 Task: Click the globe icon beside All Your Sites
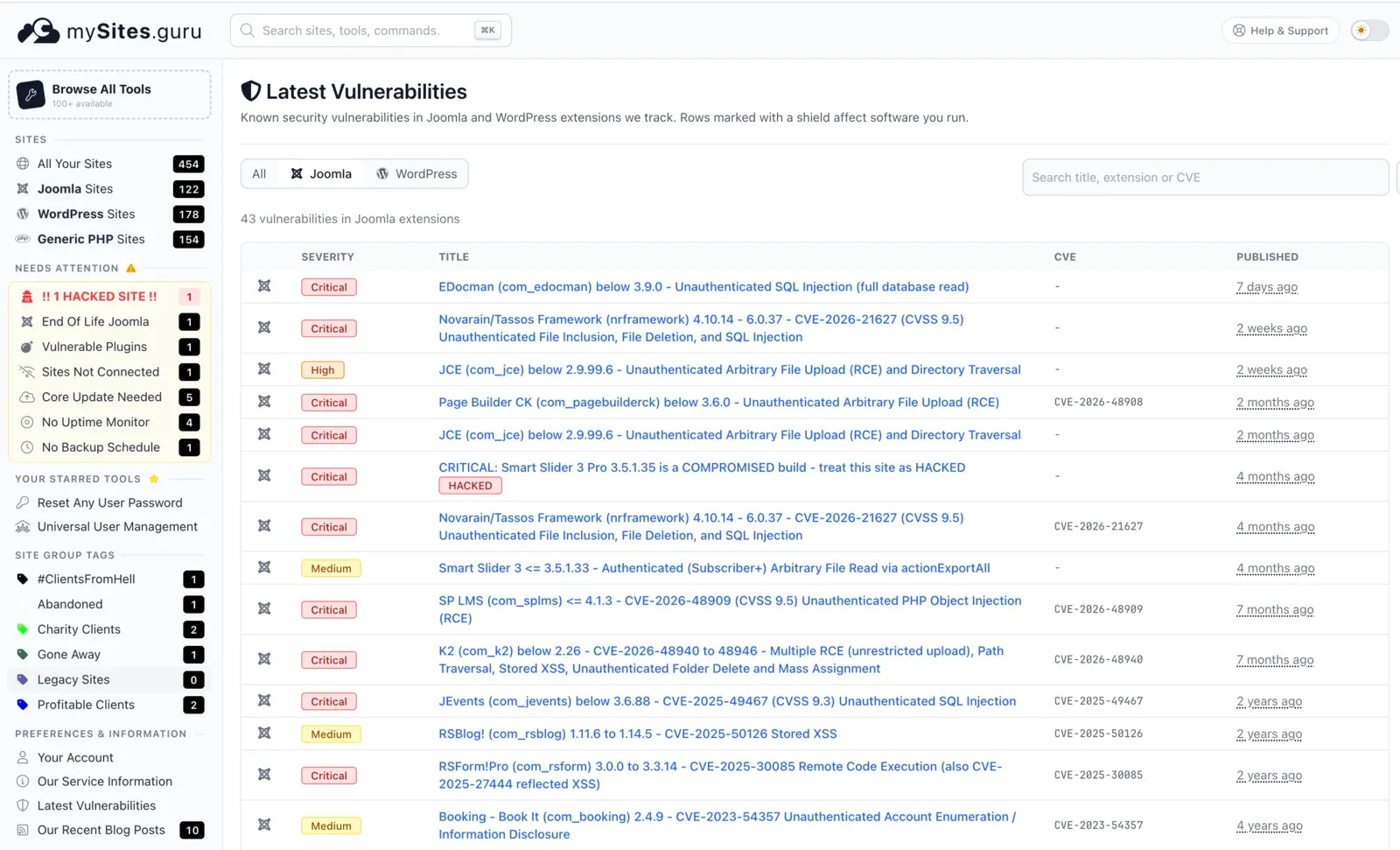[x=23, y=164]
